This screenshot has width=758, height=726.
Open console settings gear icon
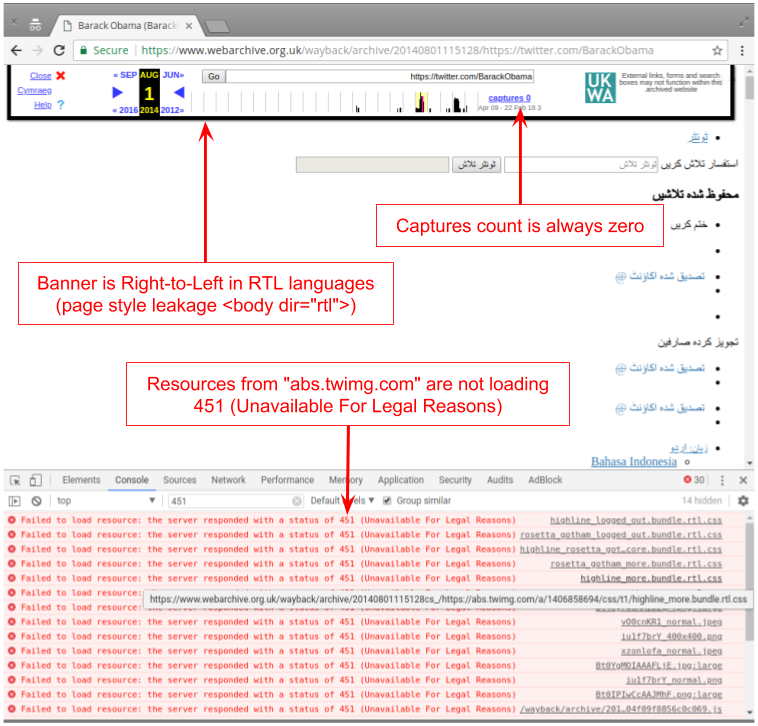[743, 501]
